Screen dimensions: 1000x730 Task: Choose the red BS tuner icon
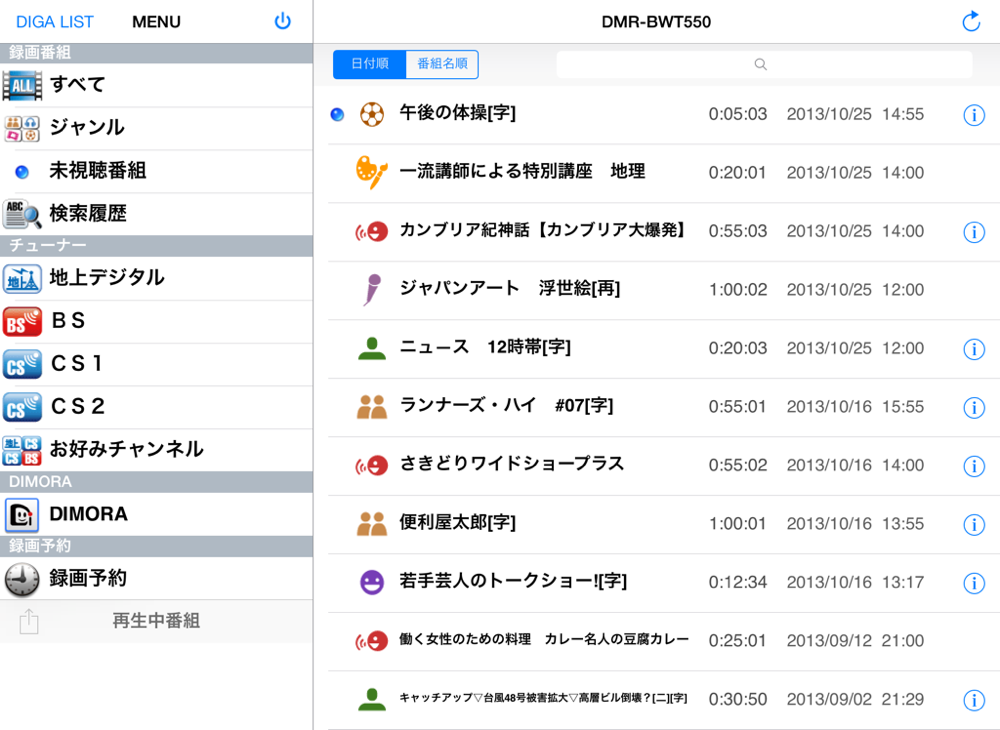click(22, 322)
